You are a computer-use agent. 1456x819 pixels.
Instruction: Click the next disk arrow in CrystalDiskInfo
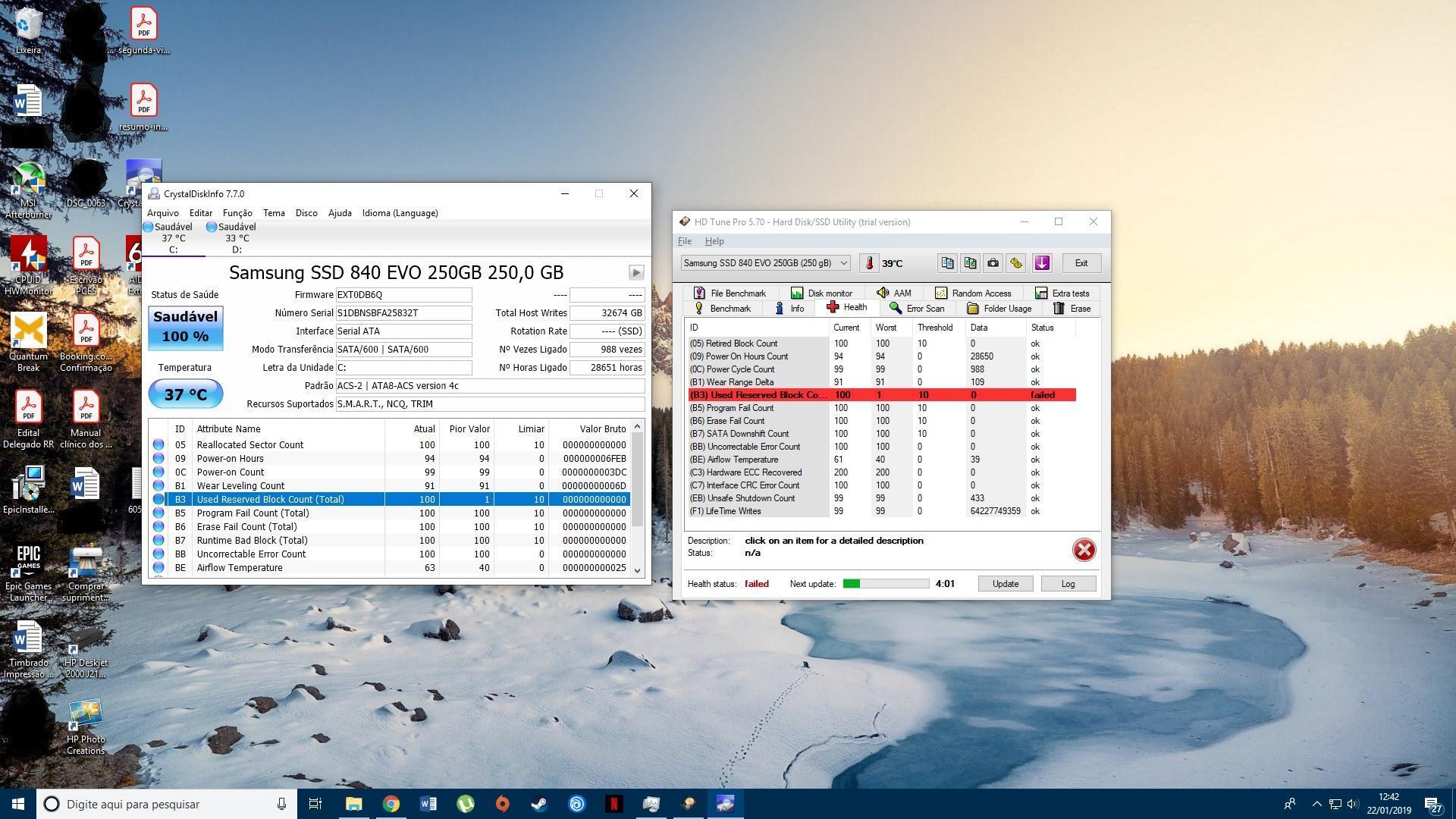click(636, 272)
